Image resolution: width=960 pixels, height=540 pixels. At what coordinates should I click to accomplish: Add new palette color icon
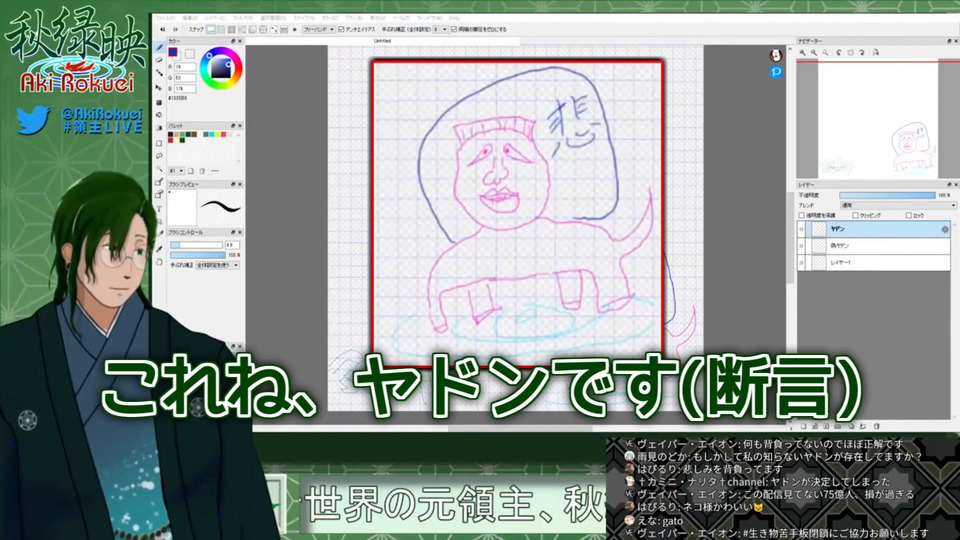pos(190,171)
